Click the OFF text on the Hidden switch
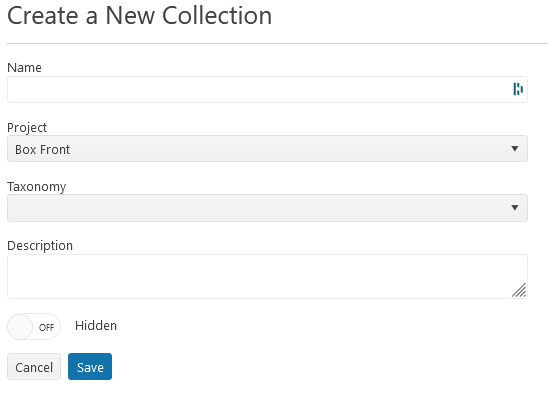This screenshot has height=403, width=548. coord(46,328)
